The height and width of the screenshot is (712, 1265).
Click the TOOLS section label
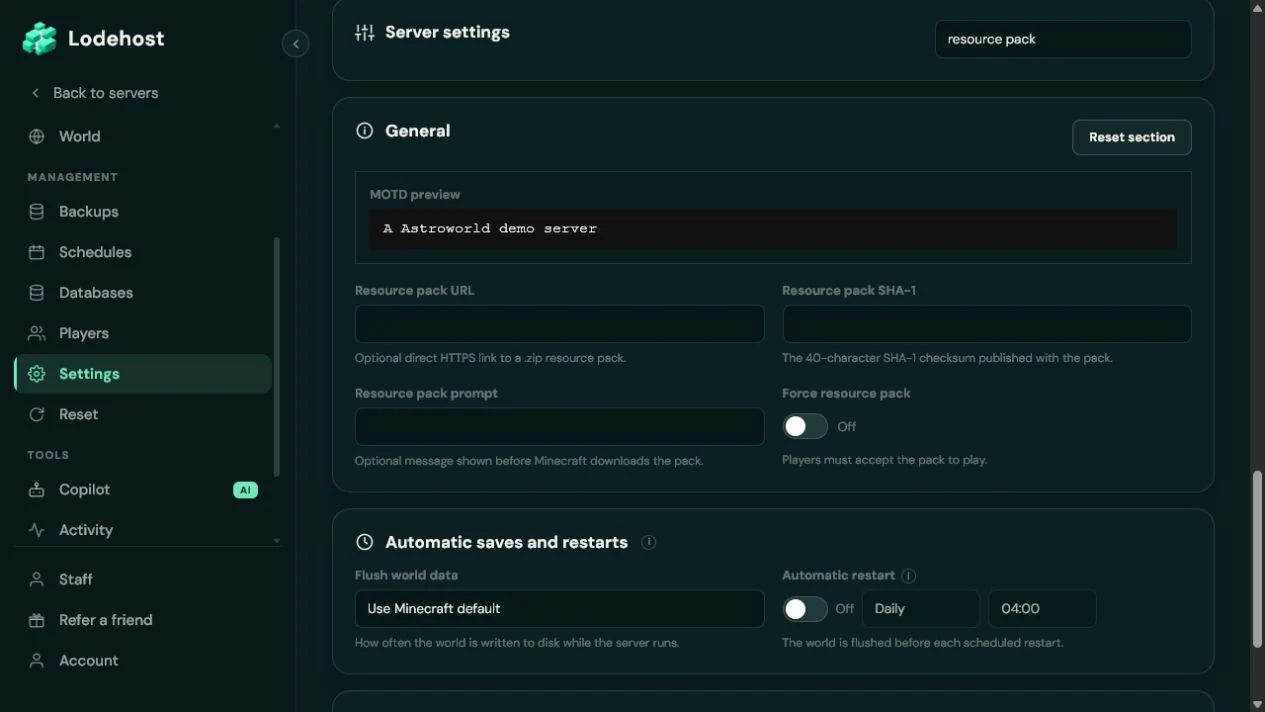click(48, 455)
